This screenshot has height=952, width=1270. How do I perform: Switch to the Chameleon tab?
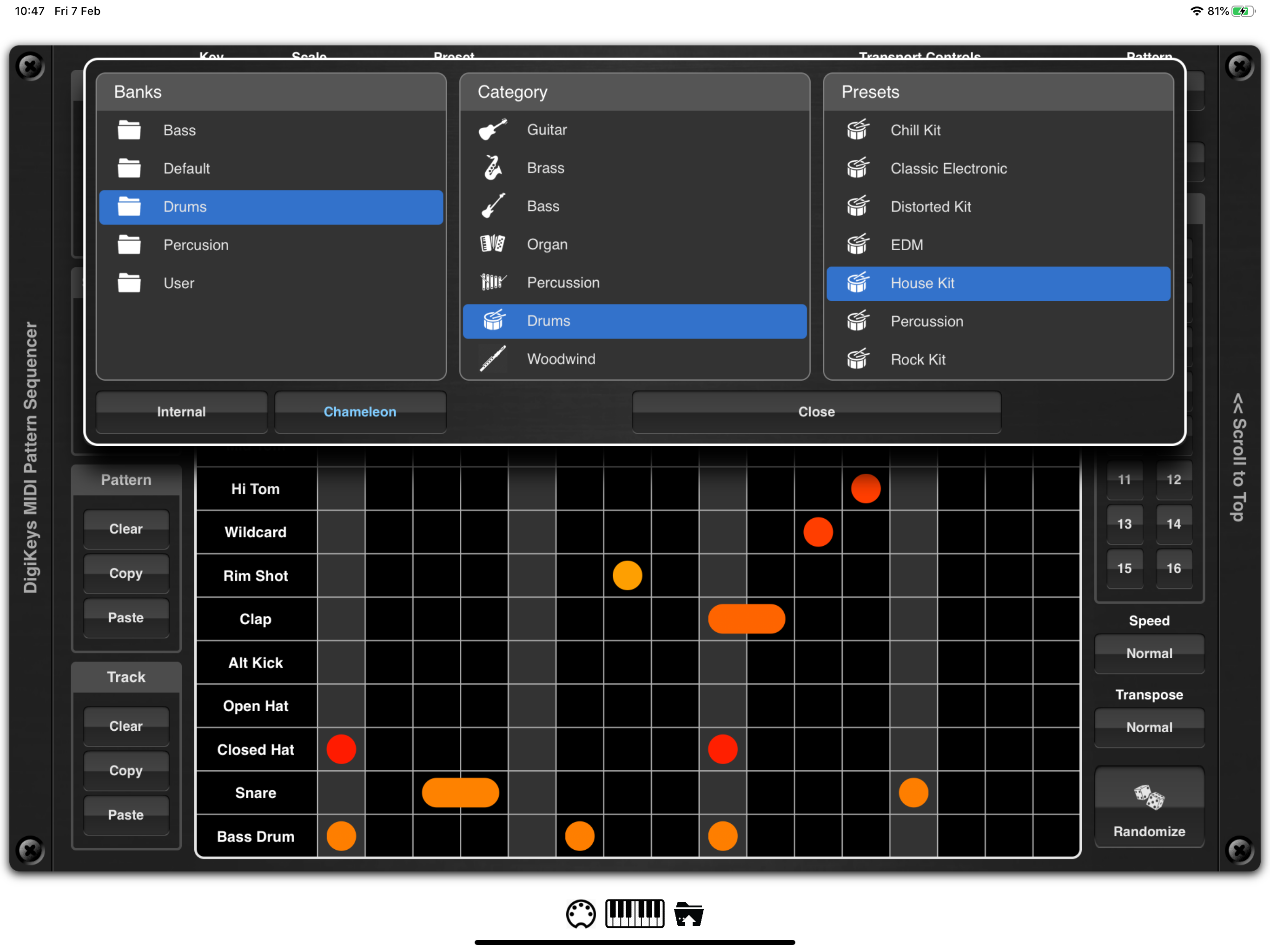point(360,412)
